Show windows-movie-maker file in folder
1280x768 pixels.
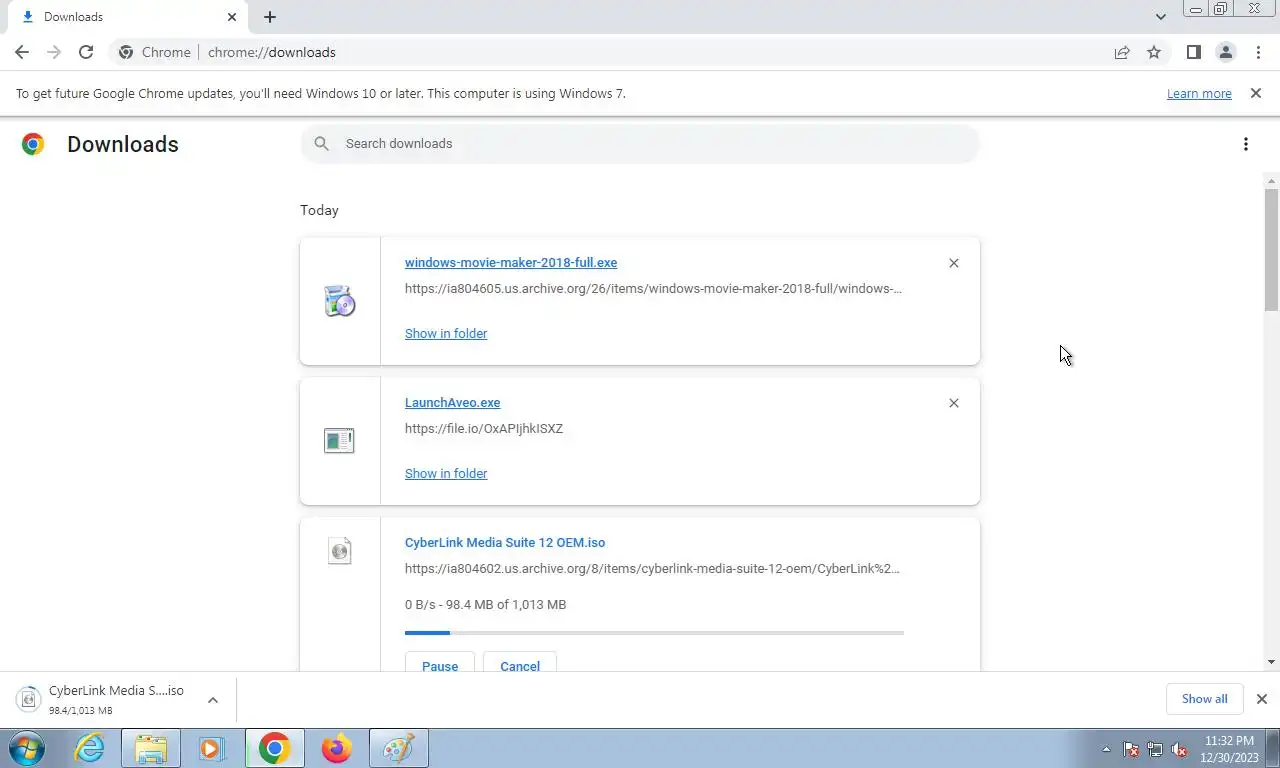coord(446,333)
